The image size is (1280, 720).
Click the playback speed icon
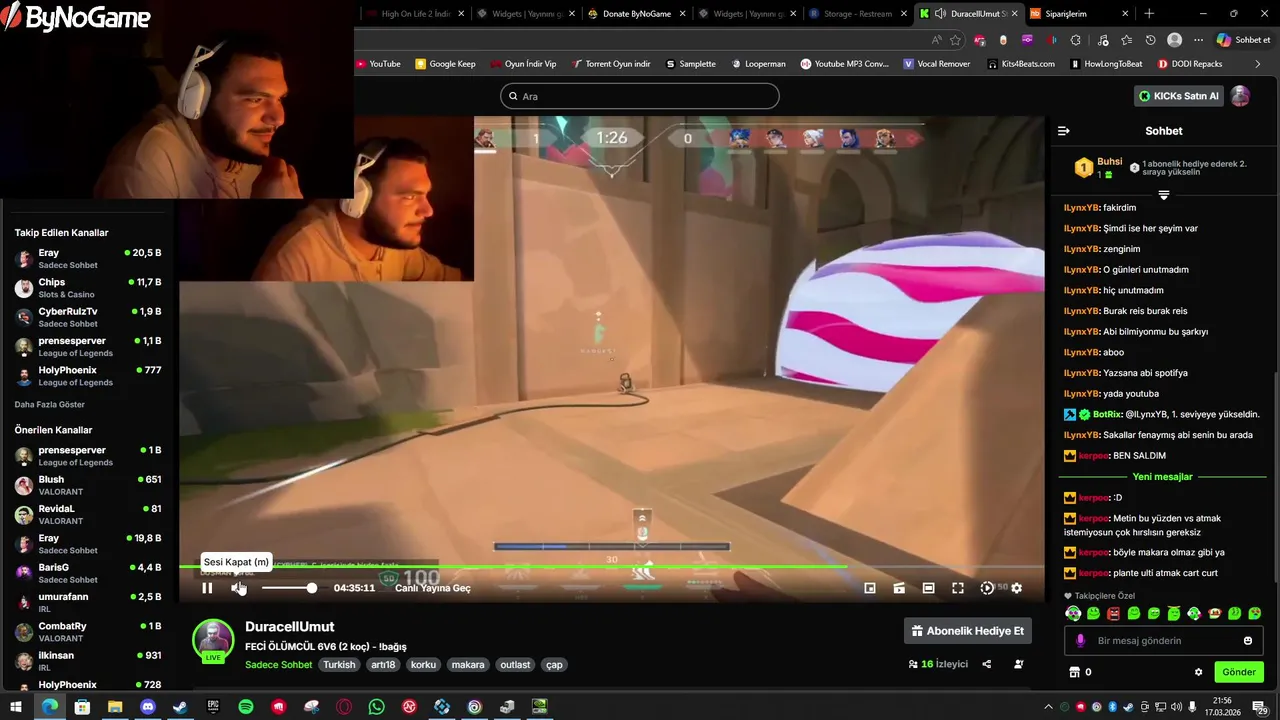(x=987, y=588)
